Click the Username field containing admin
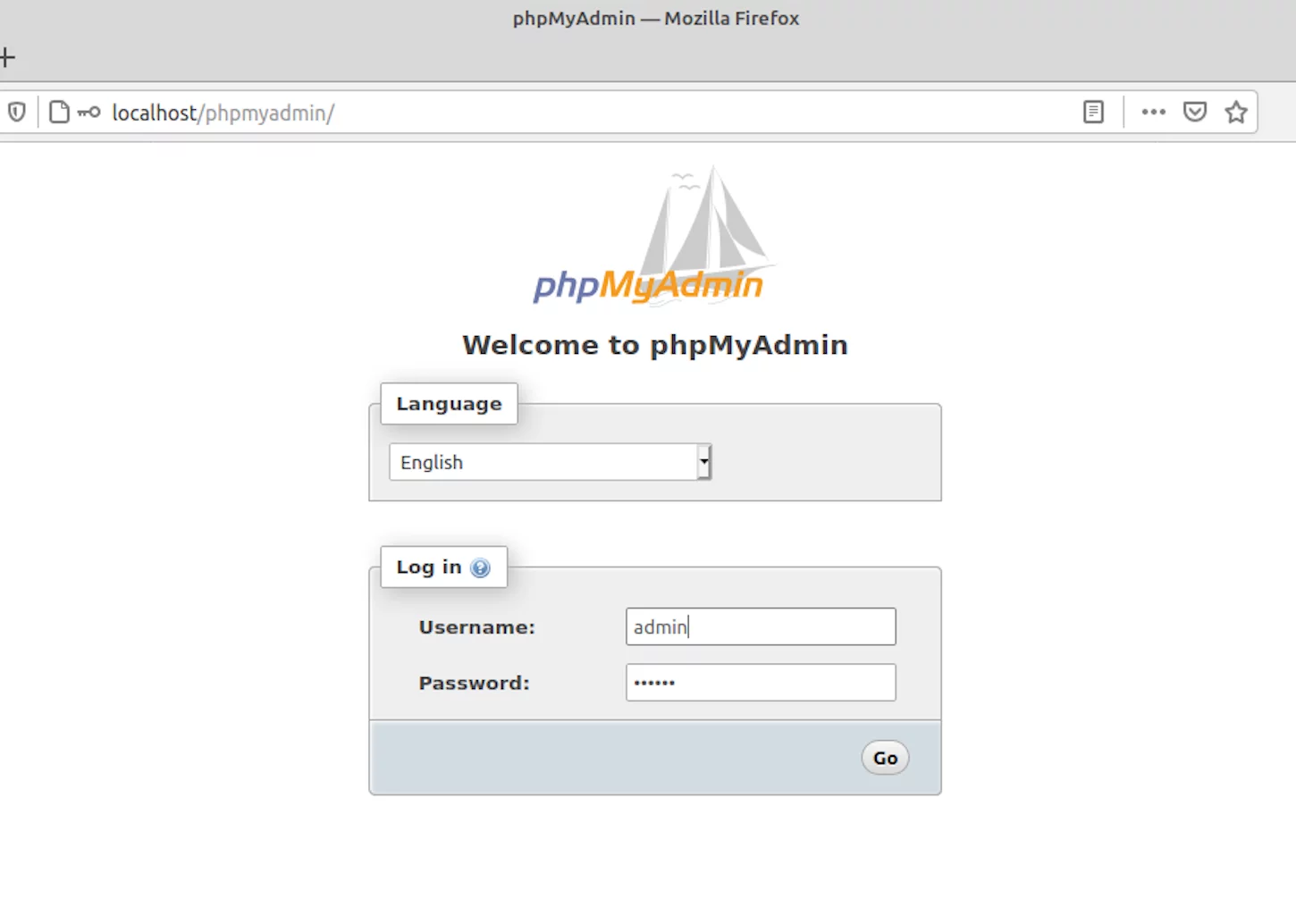 click(761, 626)
